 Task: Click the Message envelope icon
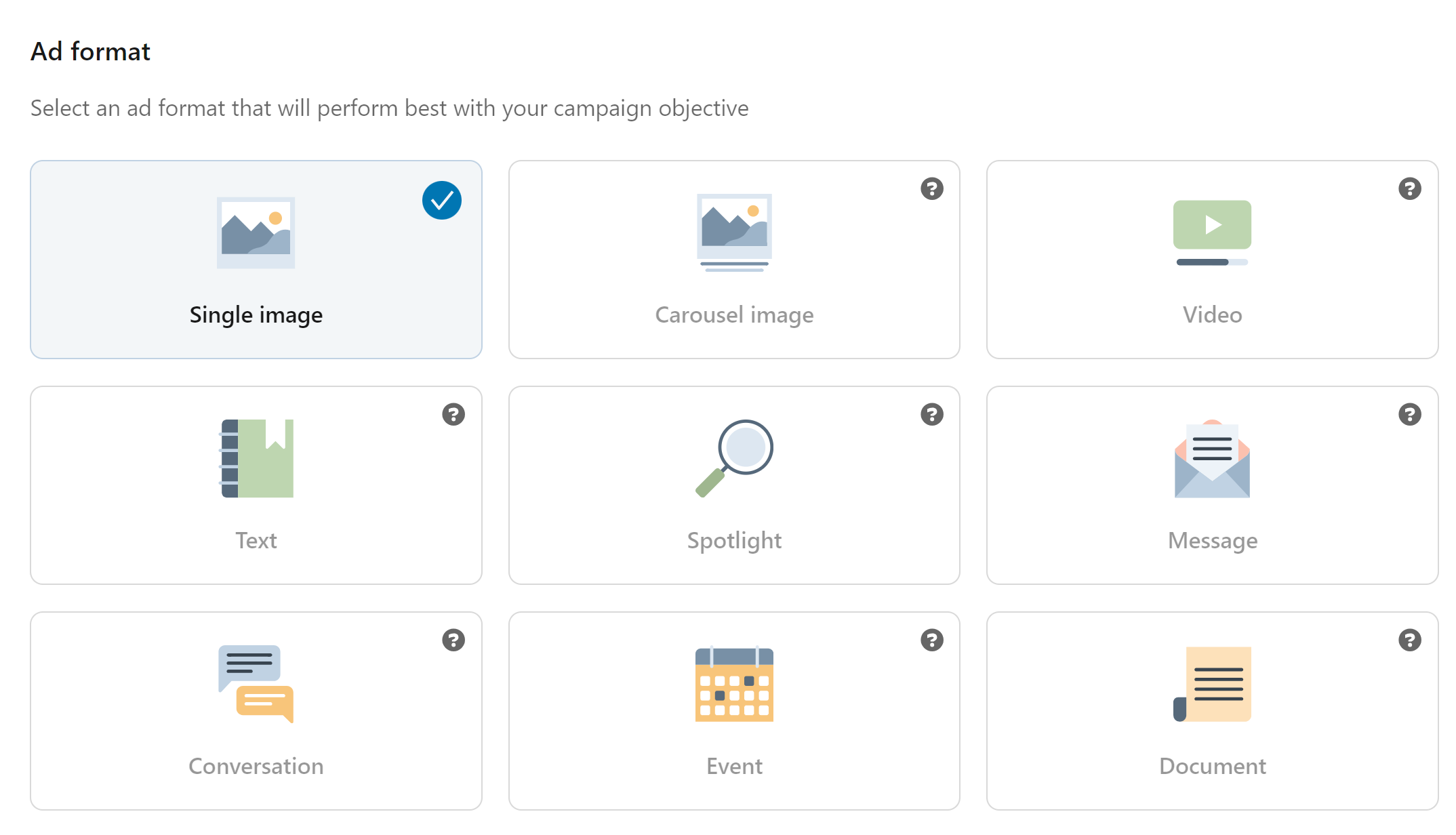(1212, 460)
